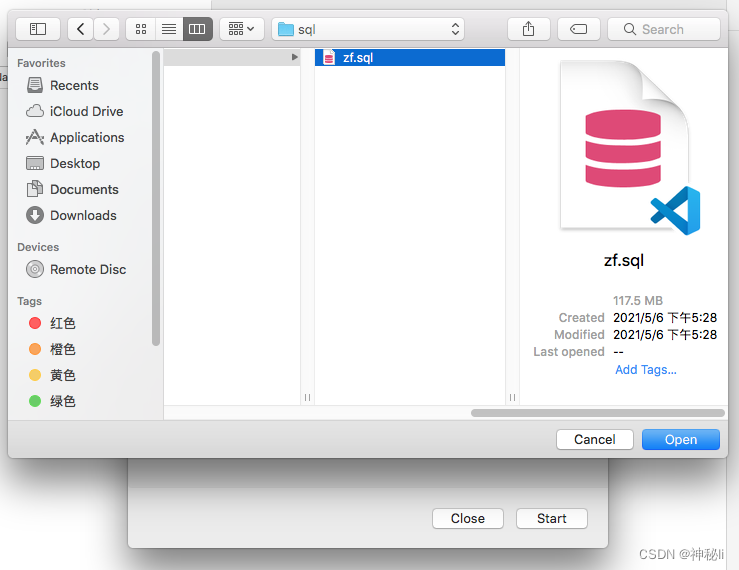Click the Downloads arrow icon

pyautogui.click(x=35, y=215)
